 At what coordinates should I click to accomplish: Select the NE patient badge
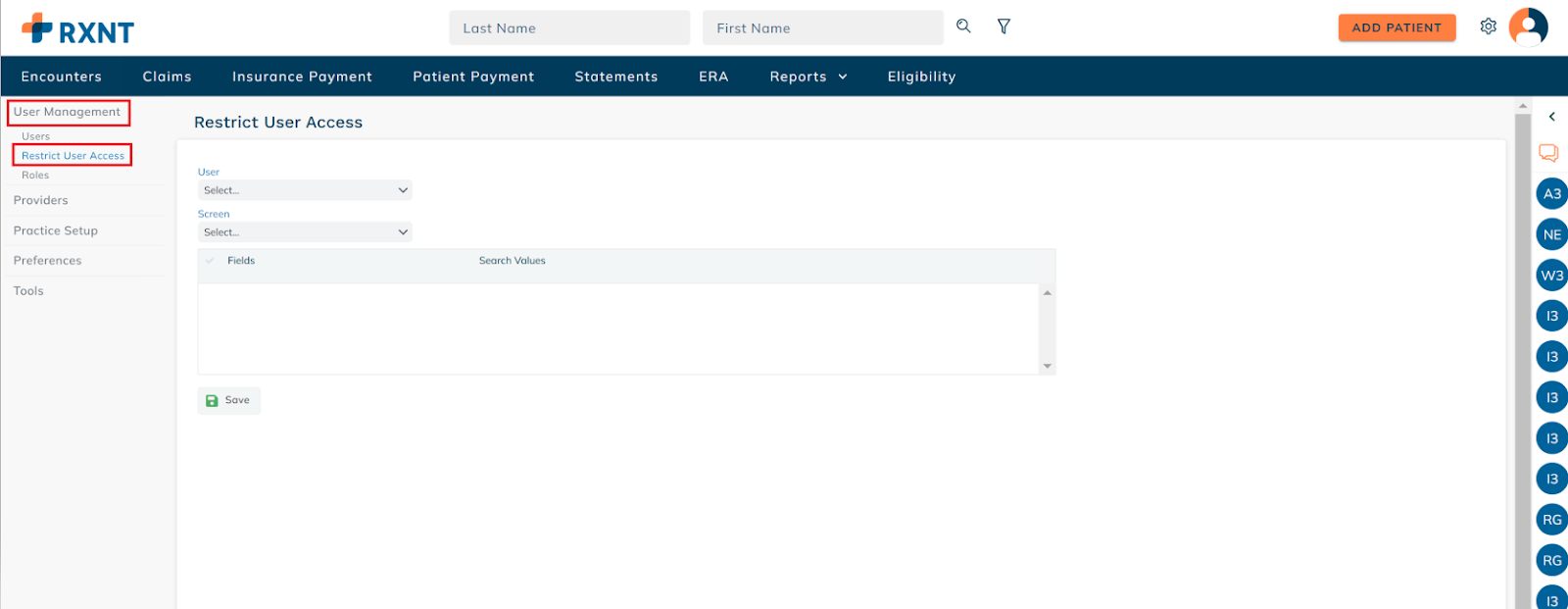pos(1551,234)
